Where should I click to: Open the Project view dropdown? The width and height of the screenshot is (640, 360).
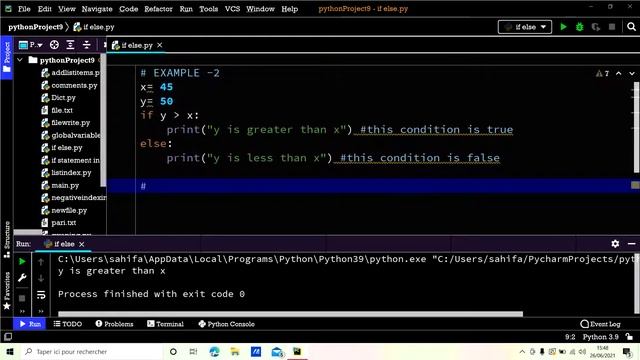coord(31,45)
